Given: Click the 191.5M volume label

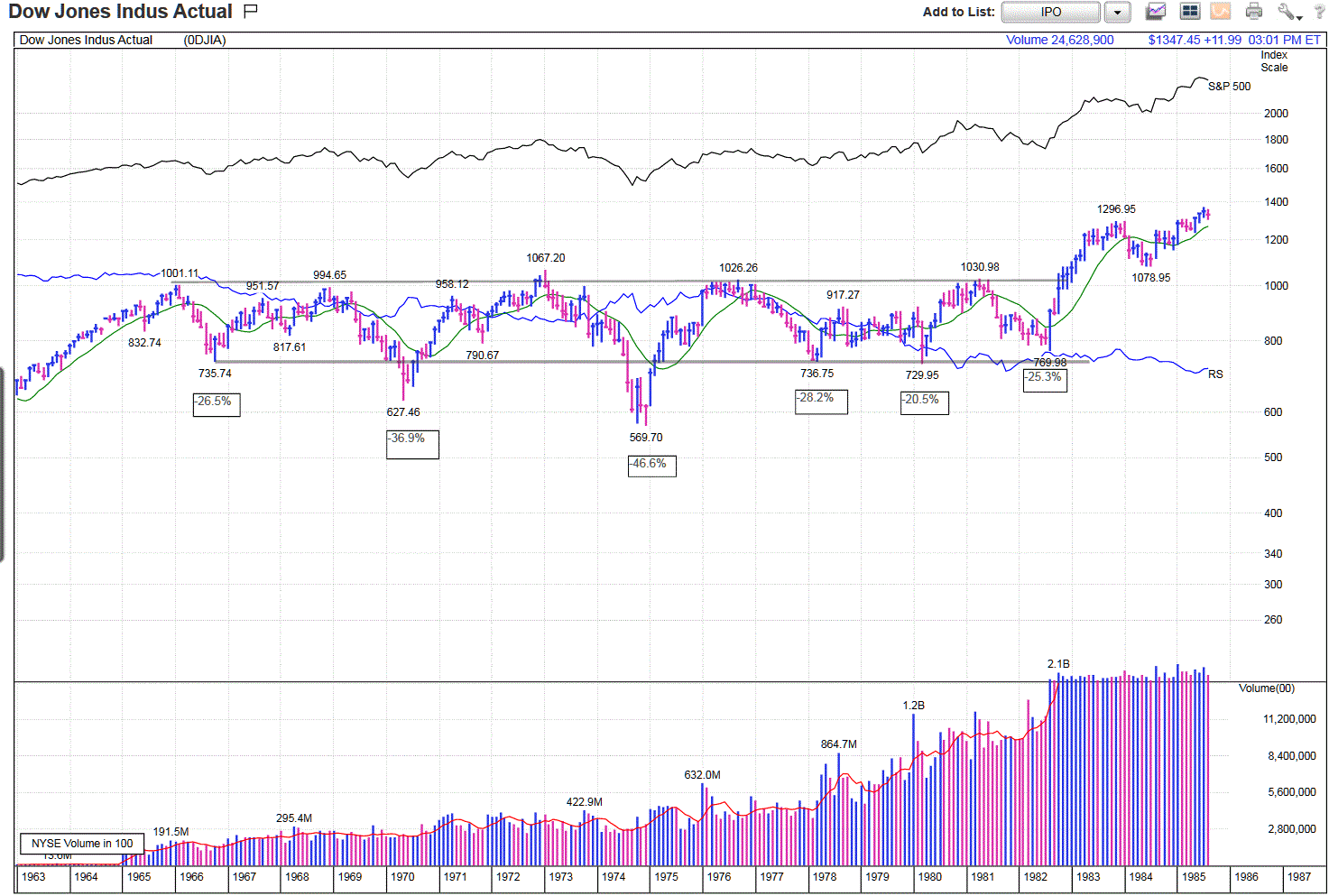Looking at the screenshot, I should tap(171, 832).
